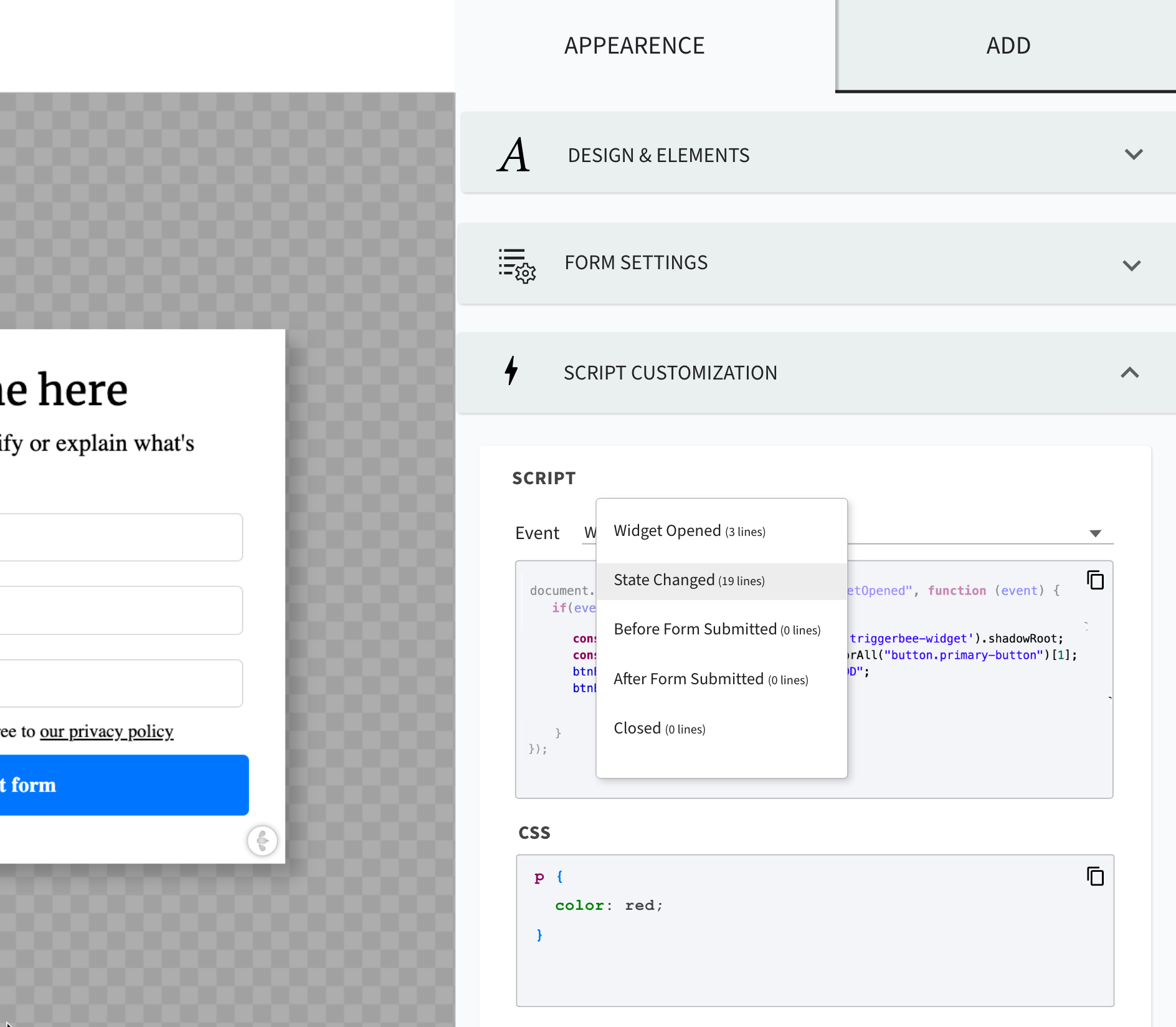Viewport: 1176px width, 1027px height.
Task: Select Widget Opened from the event list
Action: [x=721, y=531]
